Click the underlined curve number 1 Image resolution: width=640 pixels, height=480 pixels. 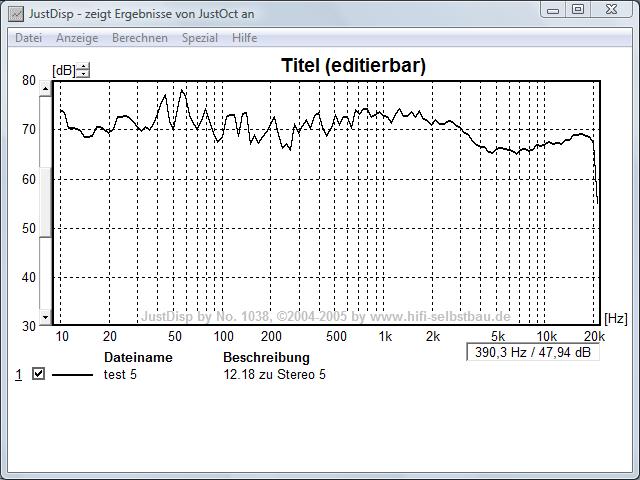18,375
